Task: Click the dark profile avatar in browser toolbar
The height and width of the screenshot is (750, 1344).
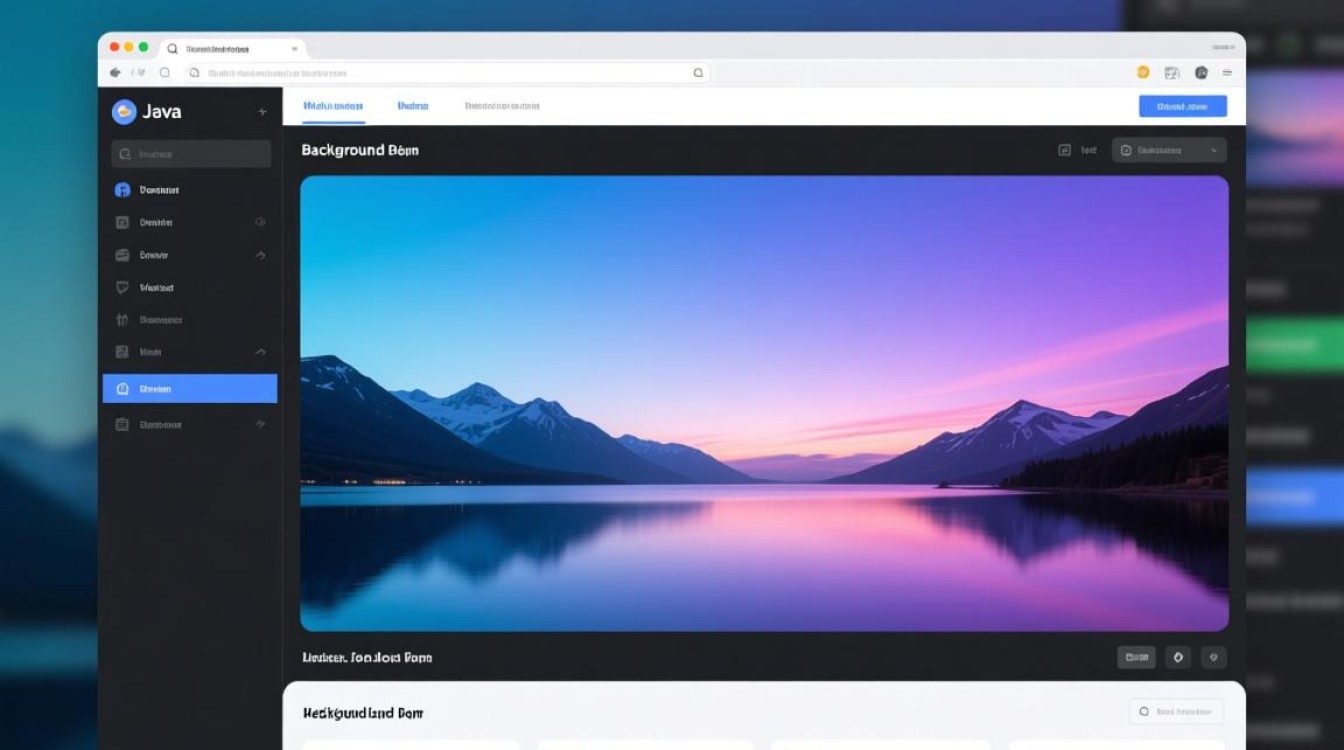Action: (1201, 72)
